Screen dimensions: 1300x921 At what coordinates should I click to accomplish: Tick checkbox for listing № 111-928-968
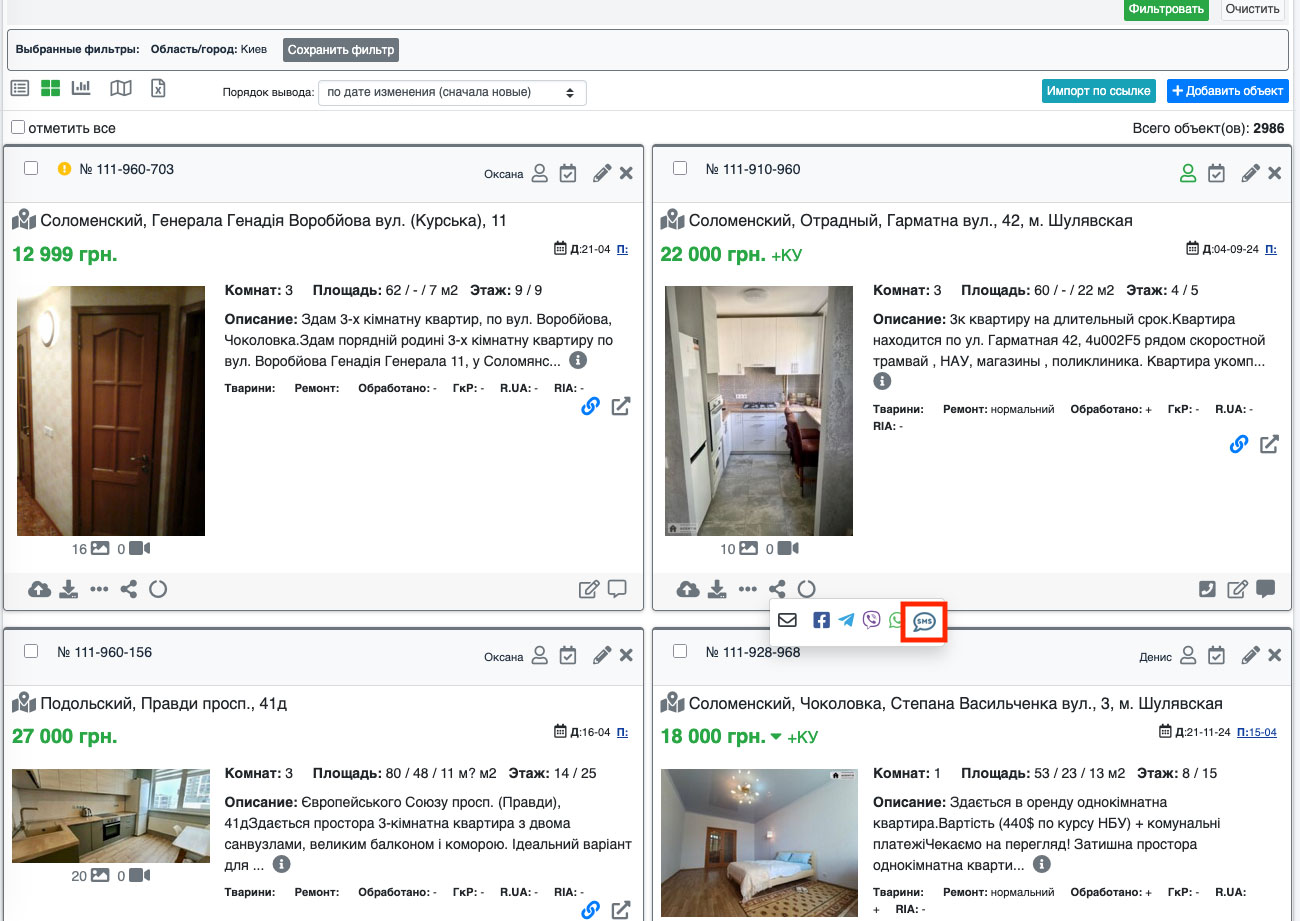coord(680,651)
